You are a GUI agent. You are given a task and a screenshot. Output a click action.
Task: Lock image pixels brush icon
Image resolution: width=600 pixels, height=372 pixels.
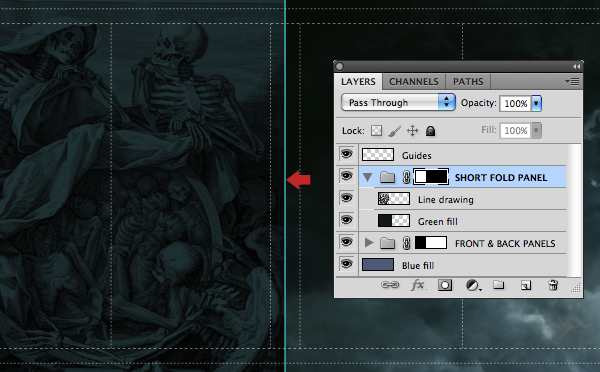point(395,131)
